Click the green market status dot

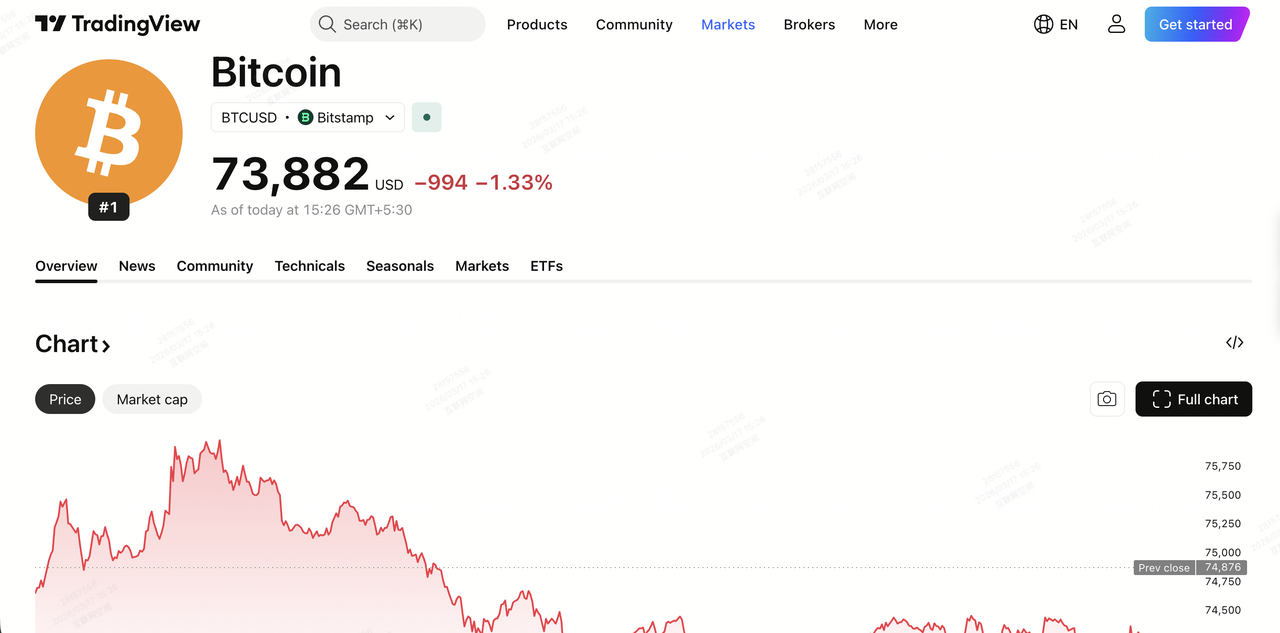(427, 117)
